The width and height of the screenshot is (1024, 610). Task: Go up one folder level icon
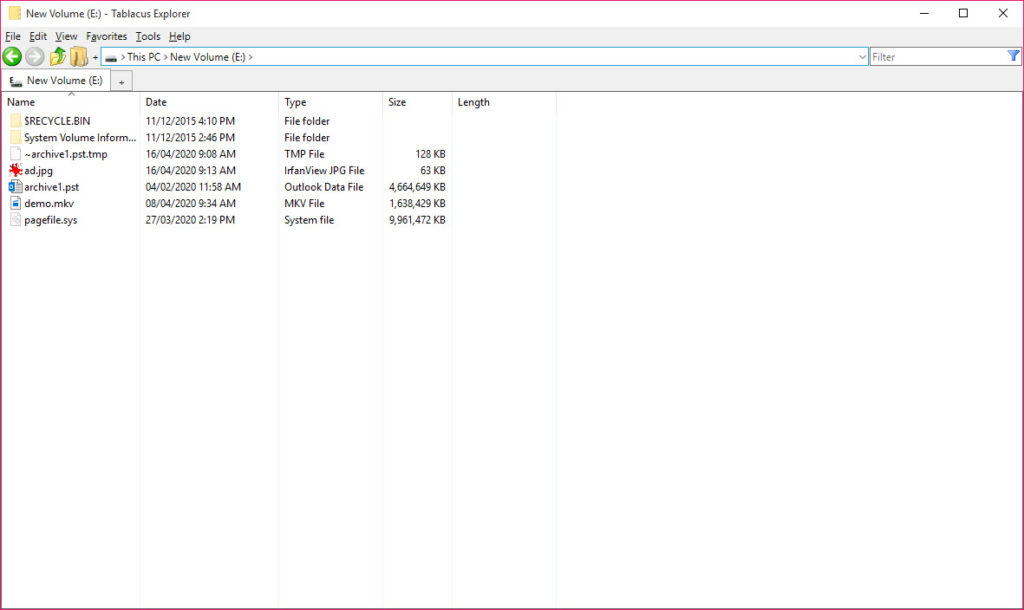(x=57, y=57)
